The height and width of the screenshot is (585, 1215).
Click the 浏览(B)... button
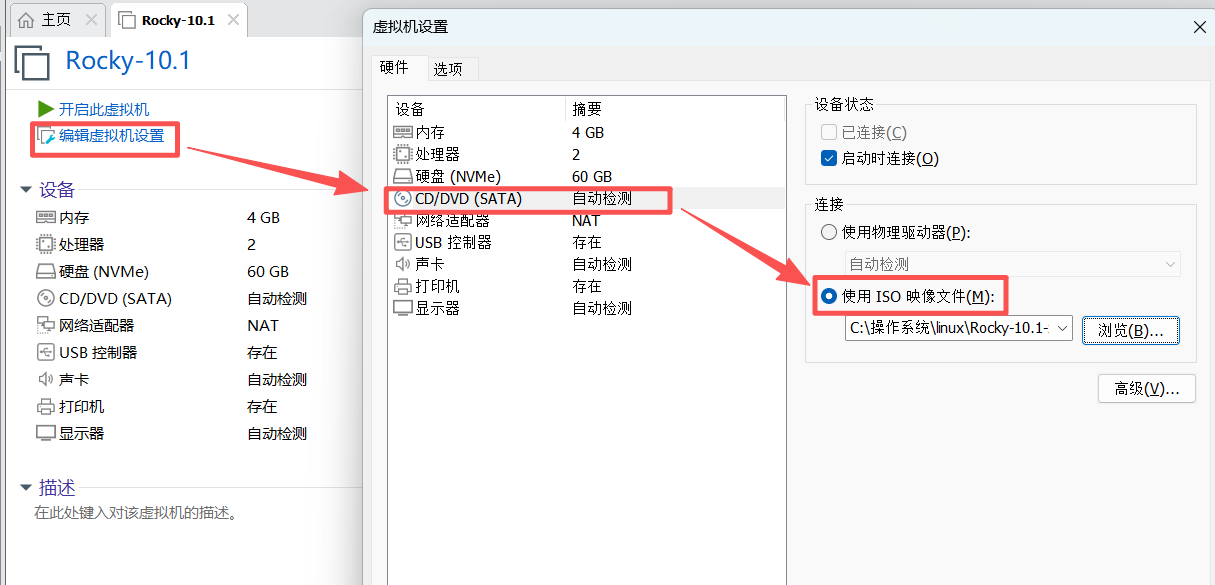[x=1131, y=330]
